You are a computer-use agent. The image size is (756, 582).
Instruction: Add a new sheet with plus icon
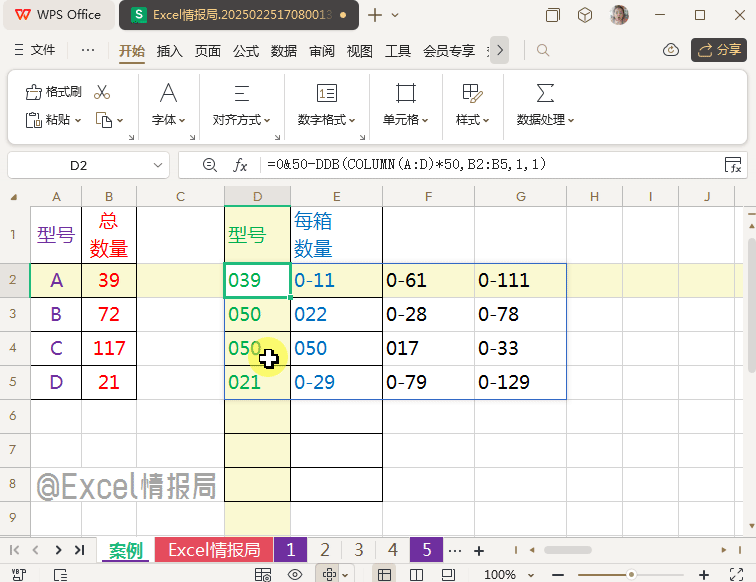click(x=479, y=550)
